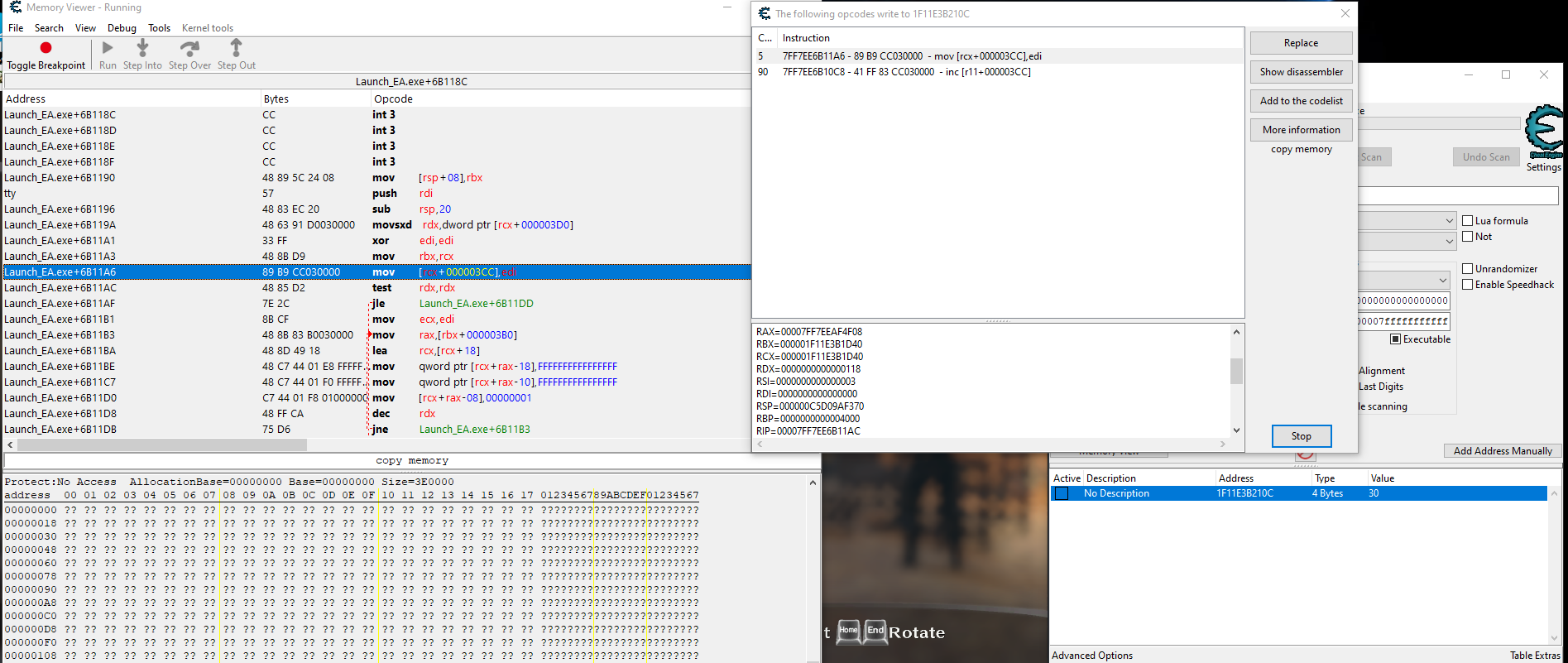Viewport: 1568px width, 663px height.
Task: Click the Stop button
Action: 1301,436
